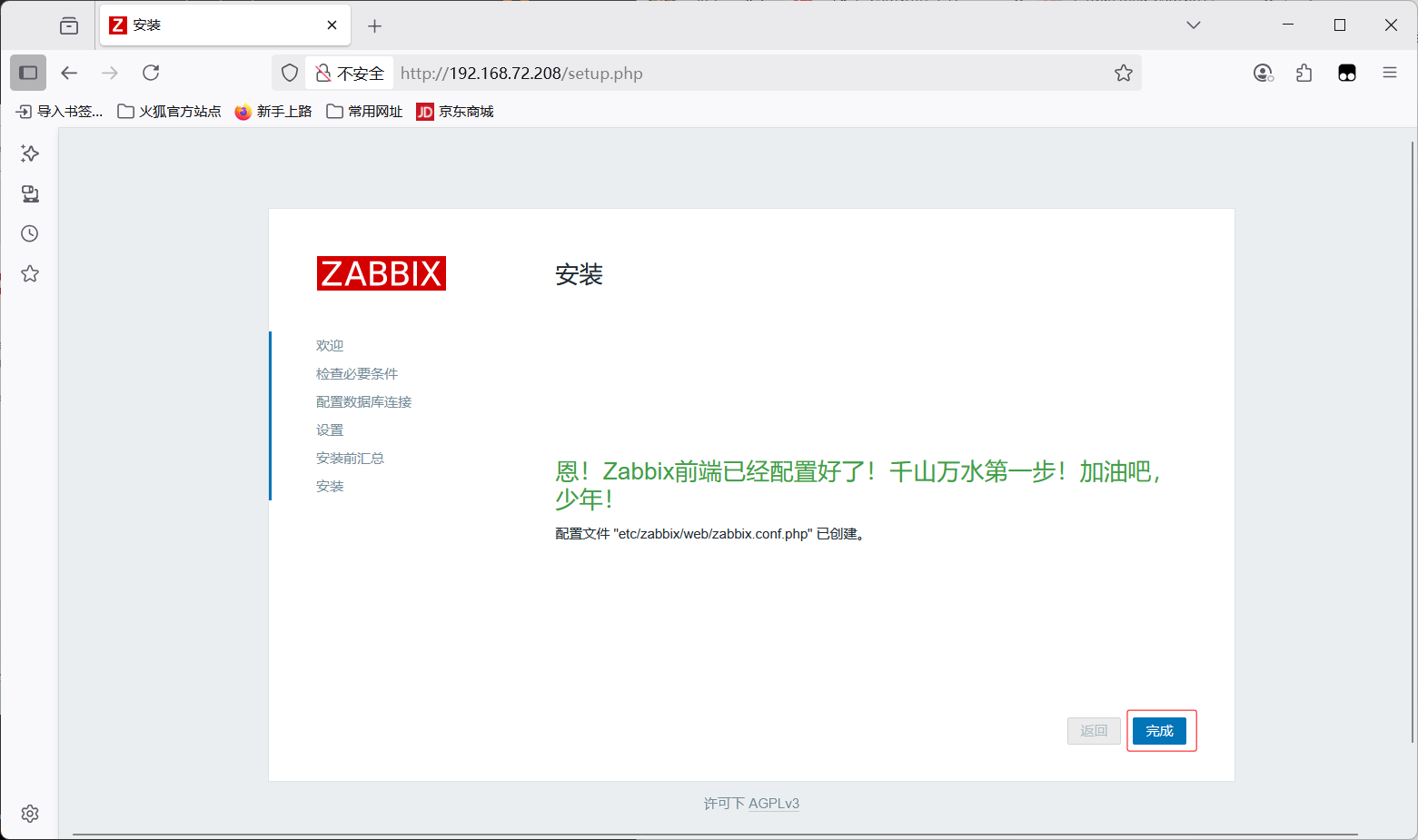Image resolution: width=1418 pixels, height=840 pixels.
Task: Open the AGPLv3 license link
Action: (773, 803)
